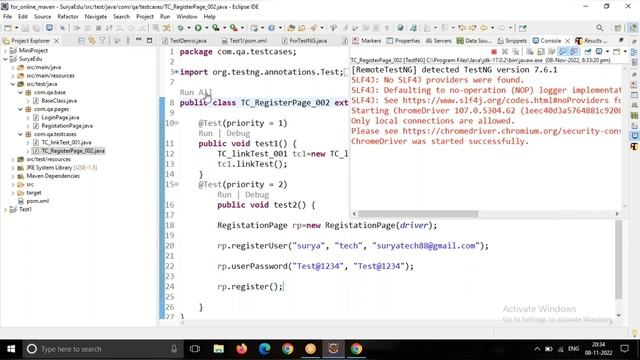Click the Project Explorer filter icon
640x360 pixels.
pyautogui.click(x=102, y=41)
